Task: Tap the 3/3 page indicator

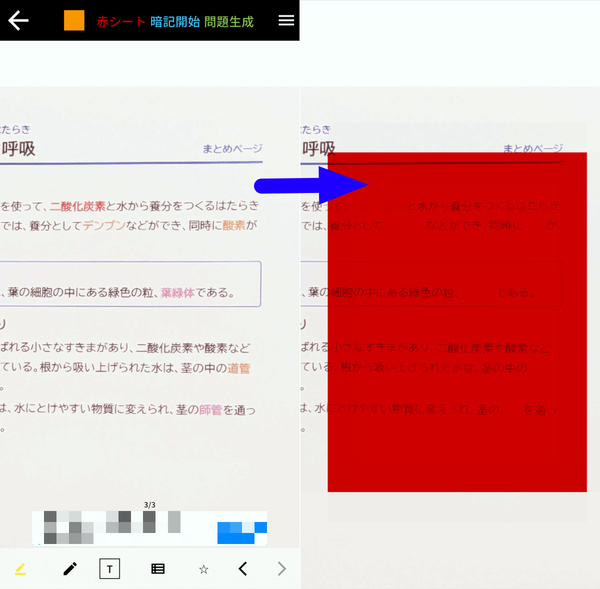Action: click(x=150, y=505)
